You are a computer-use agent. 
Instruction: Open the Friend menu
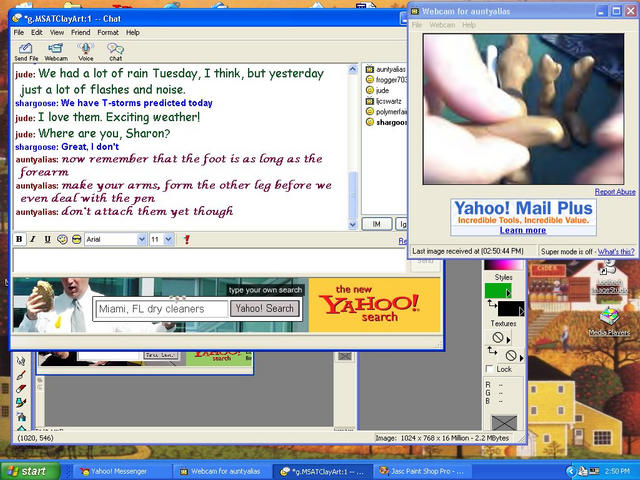(x=80, y=32)
